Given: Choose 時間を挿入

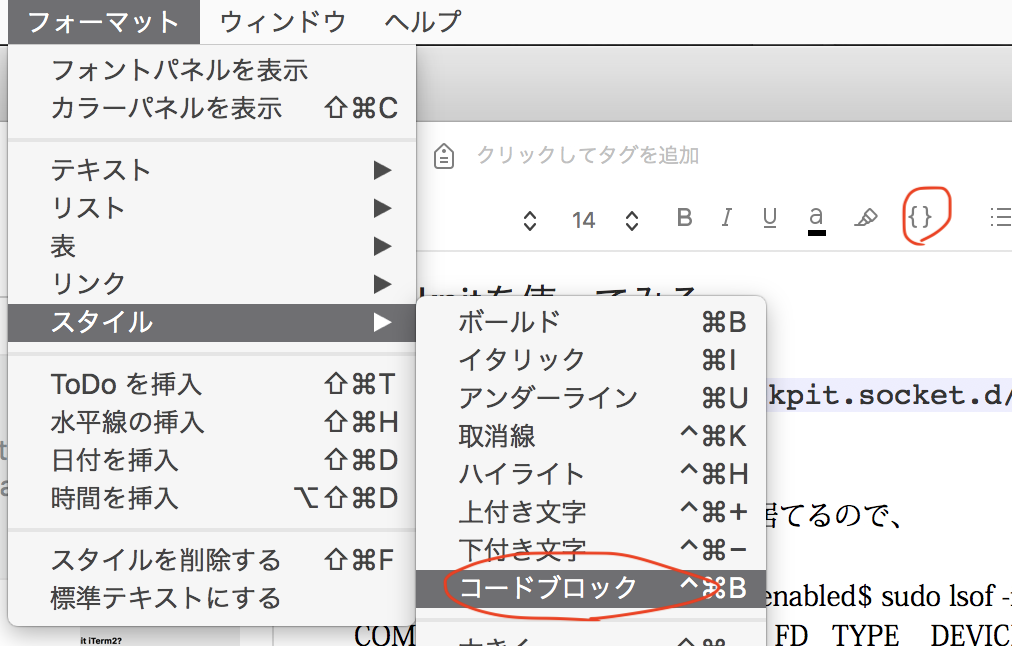Looking at the screenshot, I should (x=212, y=498).
